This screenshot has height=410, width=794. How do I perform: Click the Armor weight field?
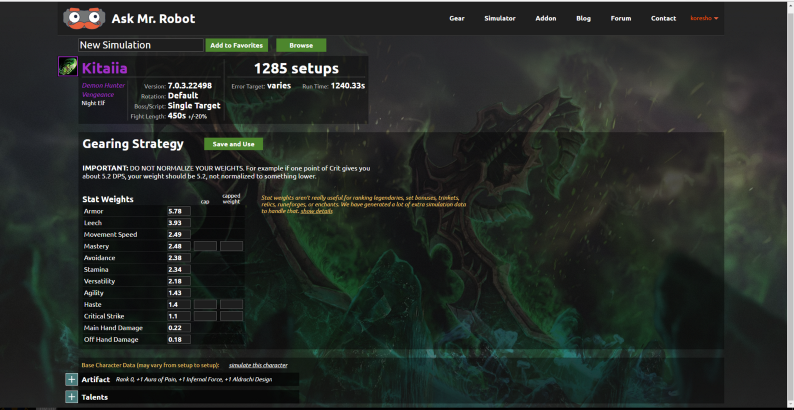tap(179, 211)
